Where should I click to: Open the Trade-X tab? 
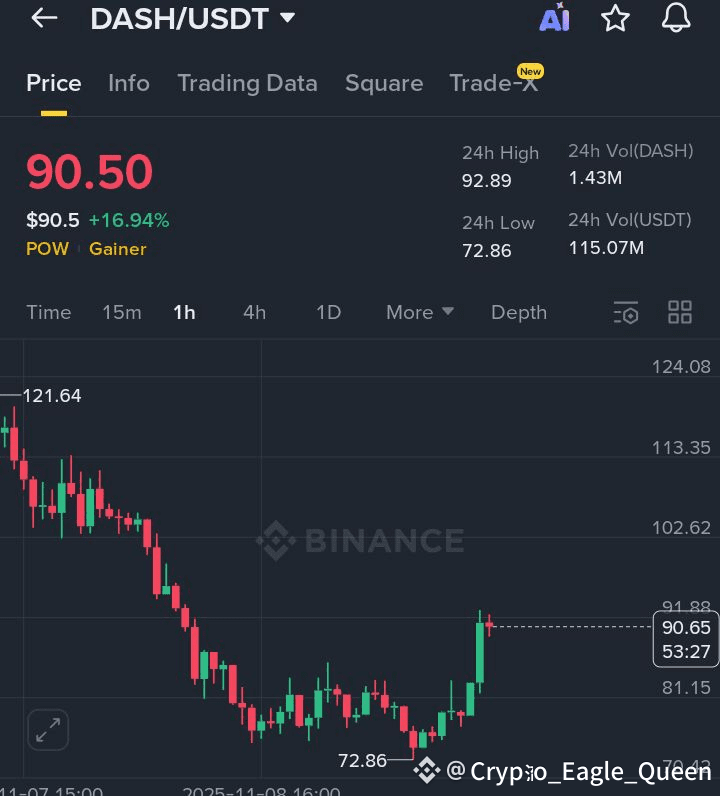click(494, 83)
